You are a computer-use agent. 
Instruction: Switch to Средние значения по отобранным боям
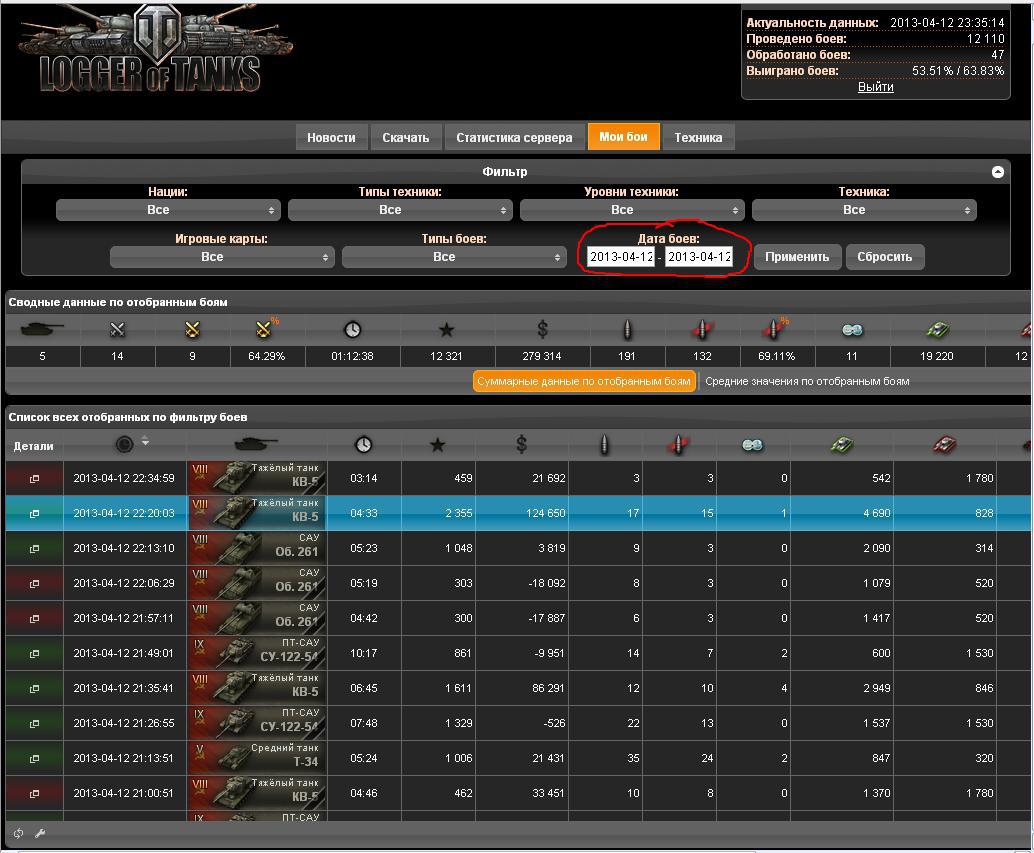[807, 381]
